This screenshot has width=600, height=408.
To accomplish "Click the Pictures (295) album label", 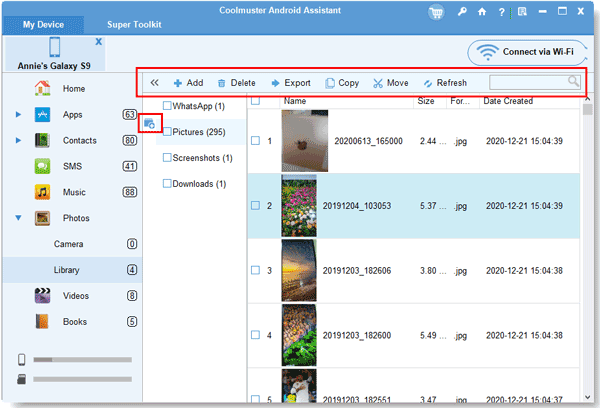I will (199, 132).
